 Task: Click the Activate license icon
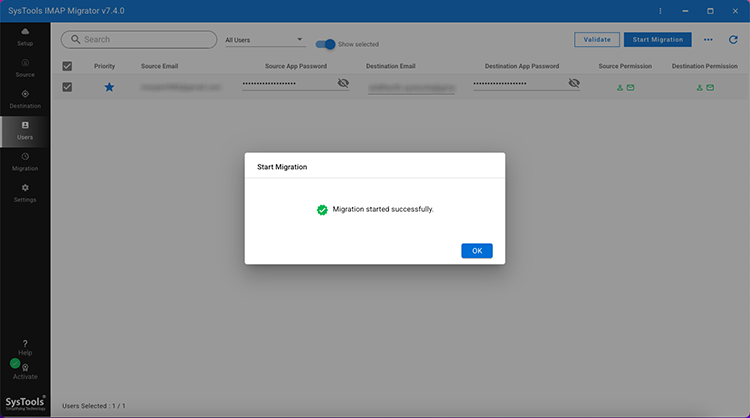coord(25,368)
